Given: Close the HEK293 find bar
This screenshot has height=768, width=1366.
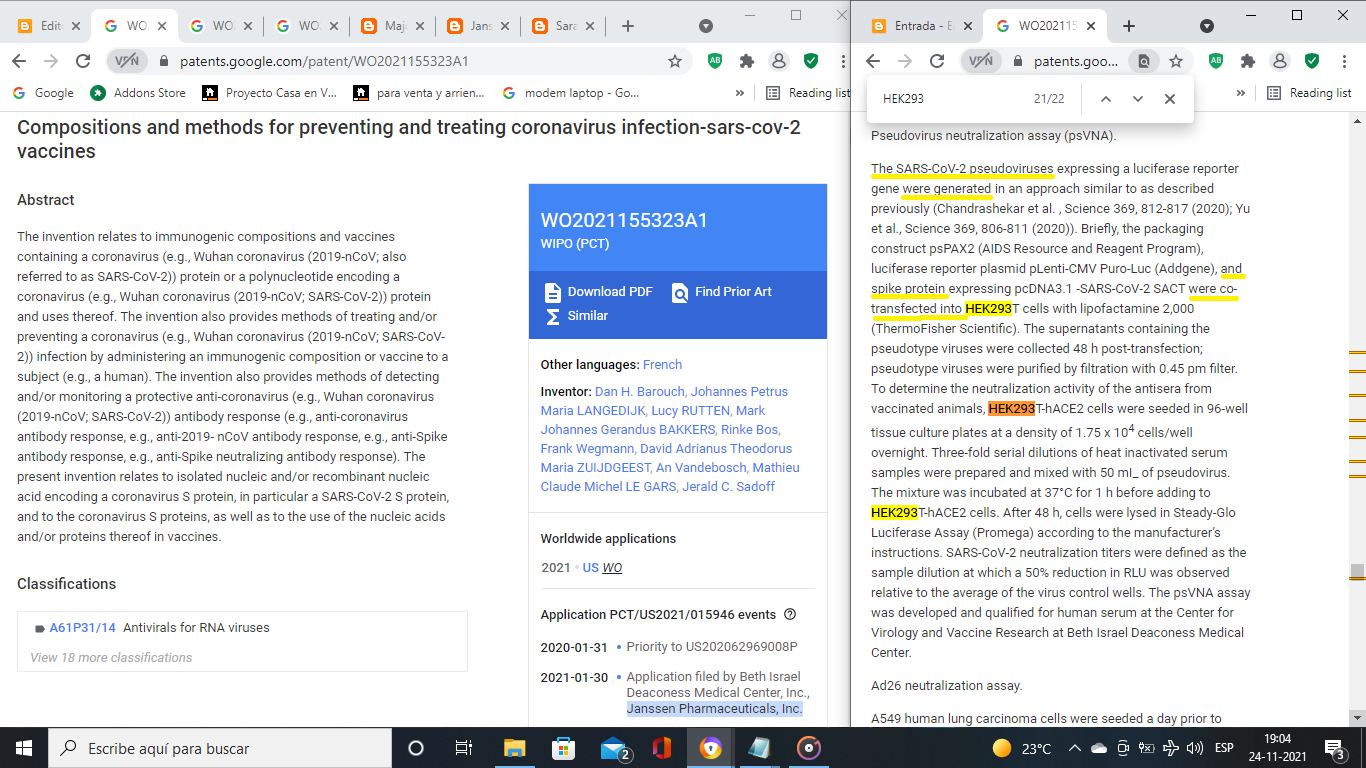Looking at the screenshot, I should pyautogui.click(x=1169, y=99).
